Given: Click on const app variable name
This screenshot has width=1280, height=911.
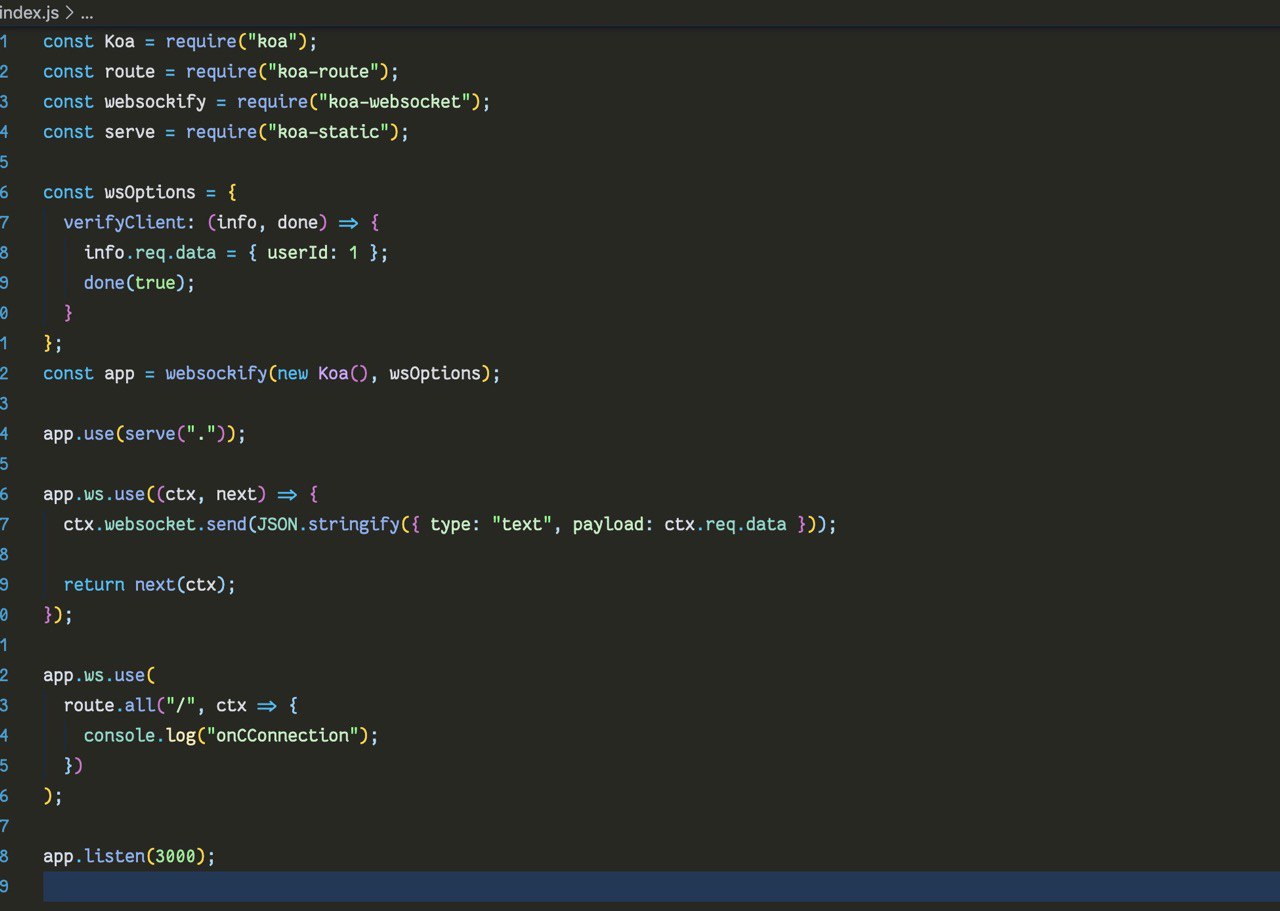Looking at the screenshot, I should pyautogui.click(x=119, y=373).
